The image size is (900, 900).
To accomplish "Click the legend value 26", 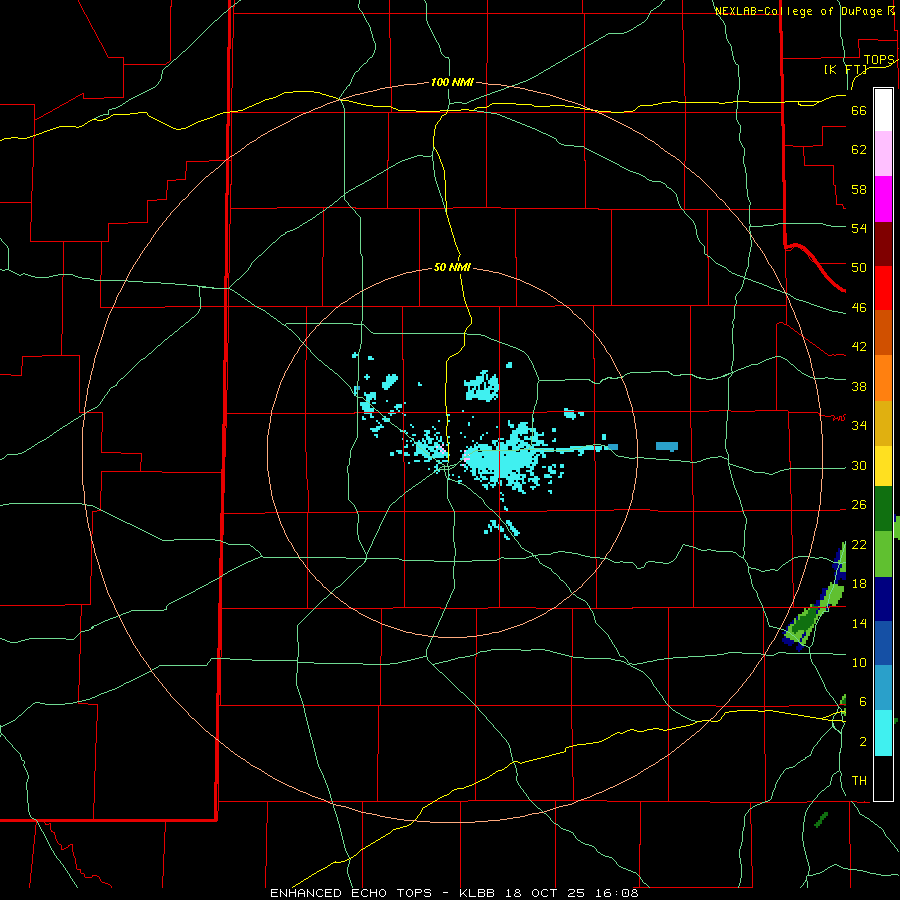I will point(859,505).
